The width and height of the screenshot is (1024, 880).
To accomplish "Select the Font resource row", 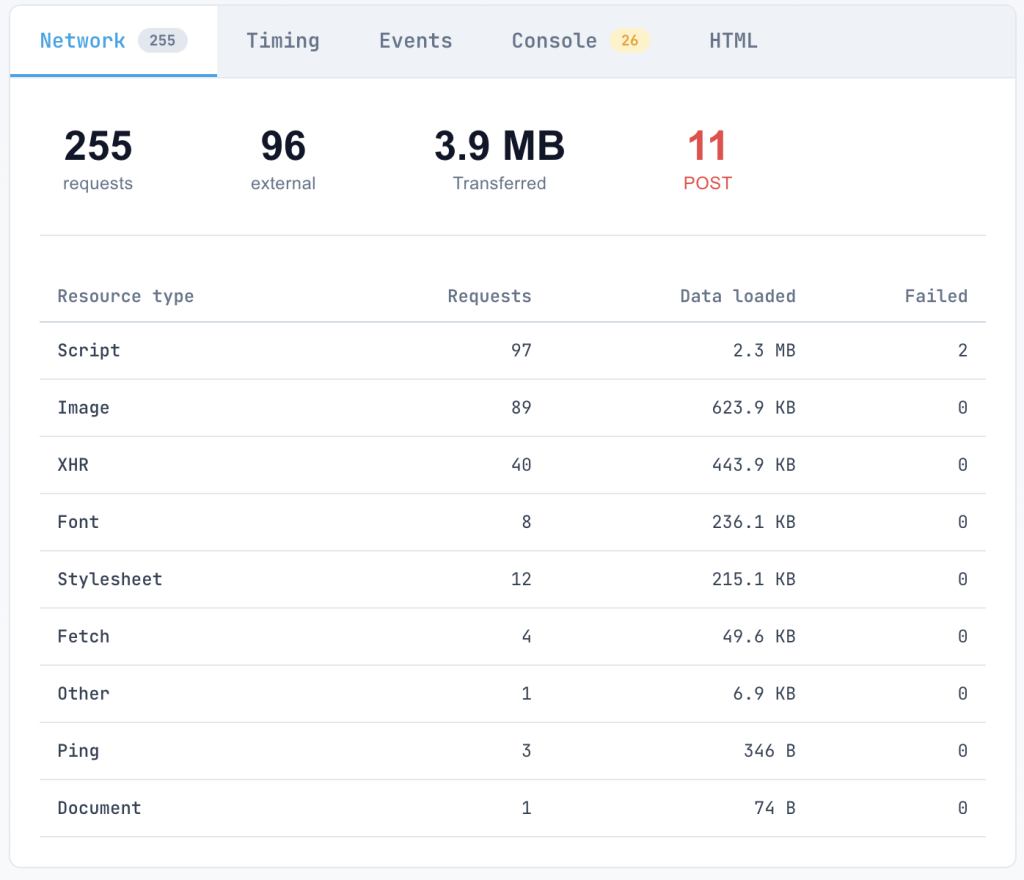I will 513,522.
